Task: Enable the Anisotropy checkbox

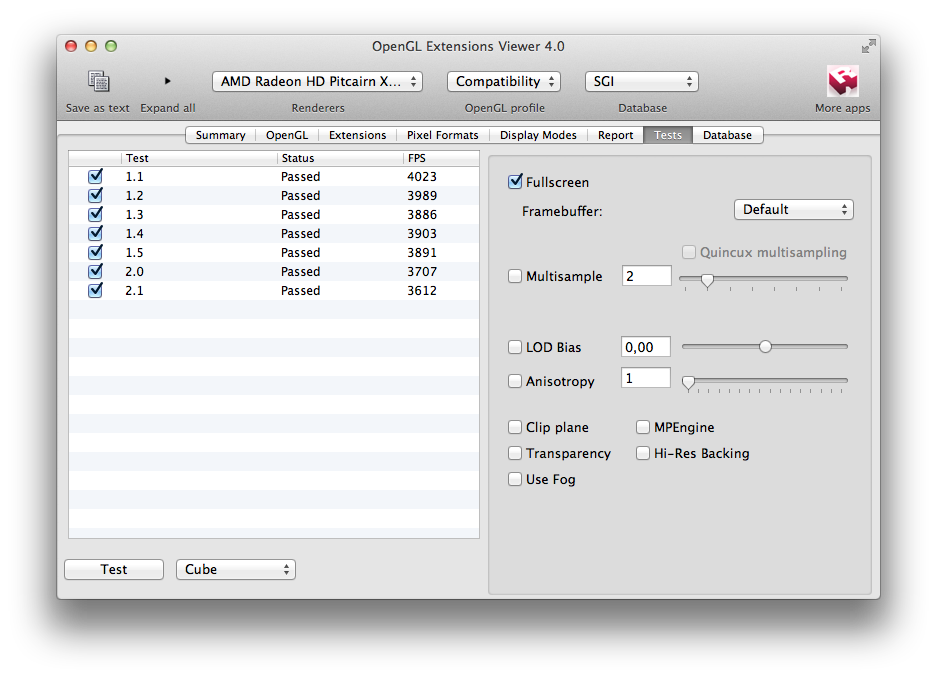Action: pyautogui.click(x=515, y=381)
